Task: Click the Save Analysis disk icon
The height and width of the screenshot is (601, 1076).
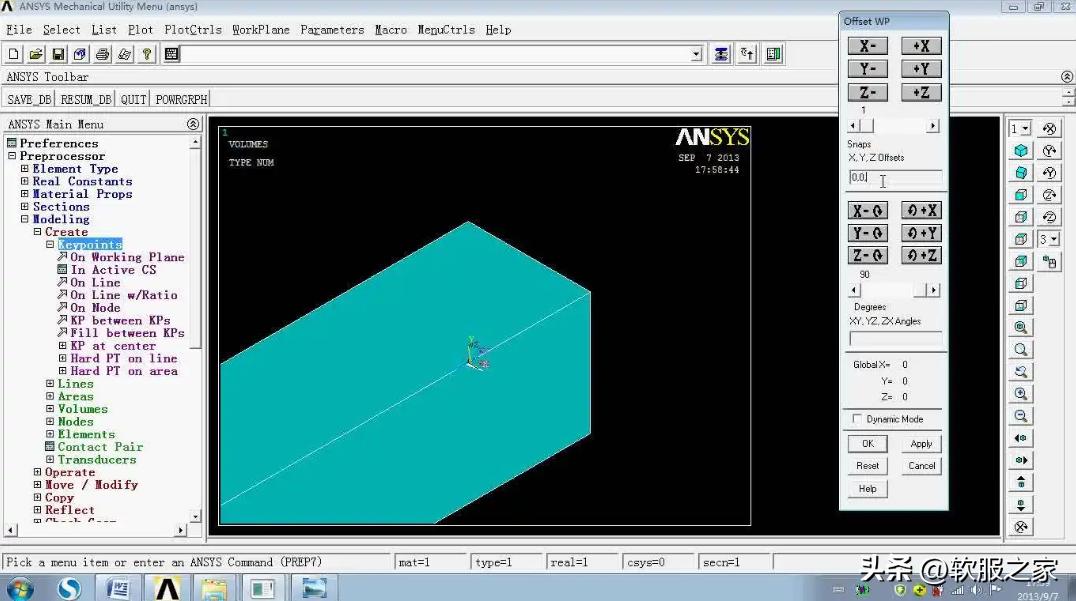Action: pos(58,54)
